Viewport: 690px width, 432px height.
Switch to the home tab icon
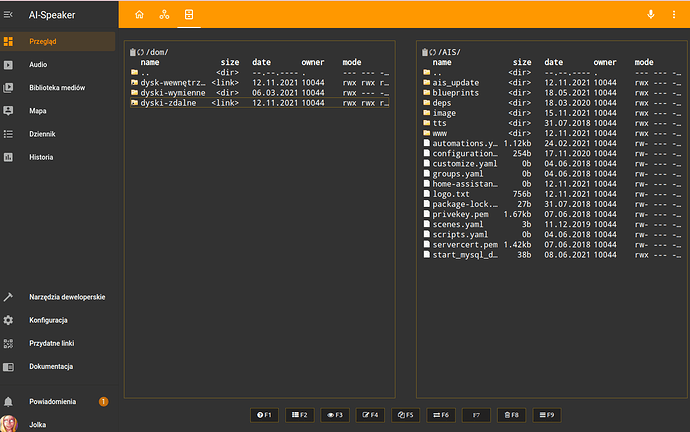tap(139, 15)
